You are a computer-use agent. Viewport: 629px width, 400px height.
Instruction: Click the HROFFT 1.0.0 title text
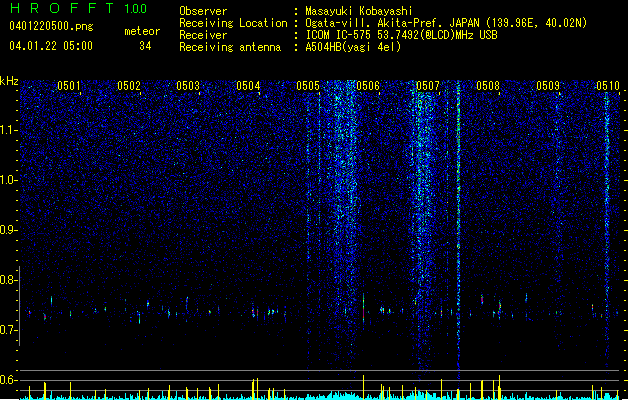point(79,8)
